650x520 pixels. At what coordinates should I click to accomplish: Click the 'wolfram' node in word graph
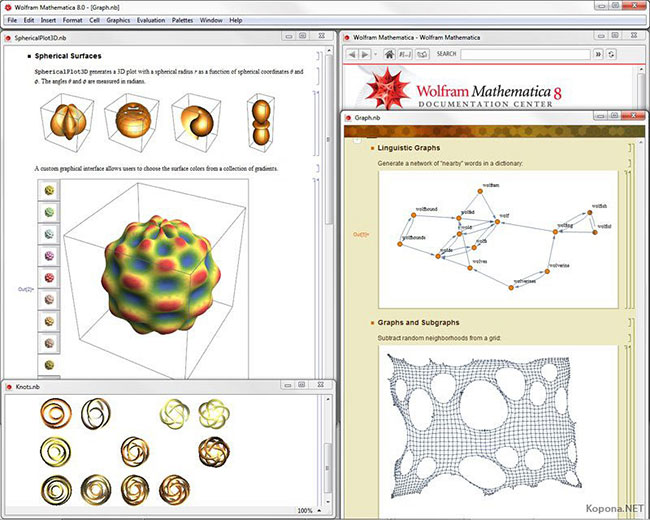480,191
